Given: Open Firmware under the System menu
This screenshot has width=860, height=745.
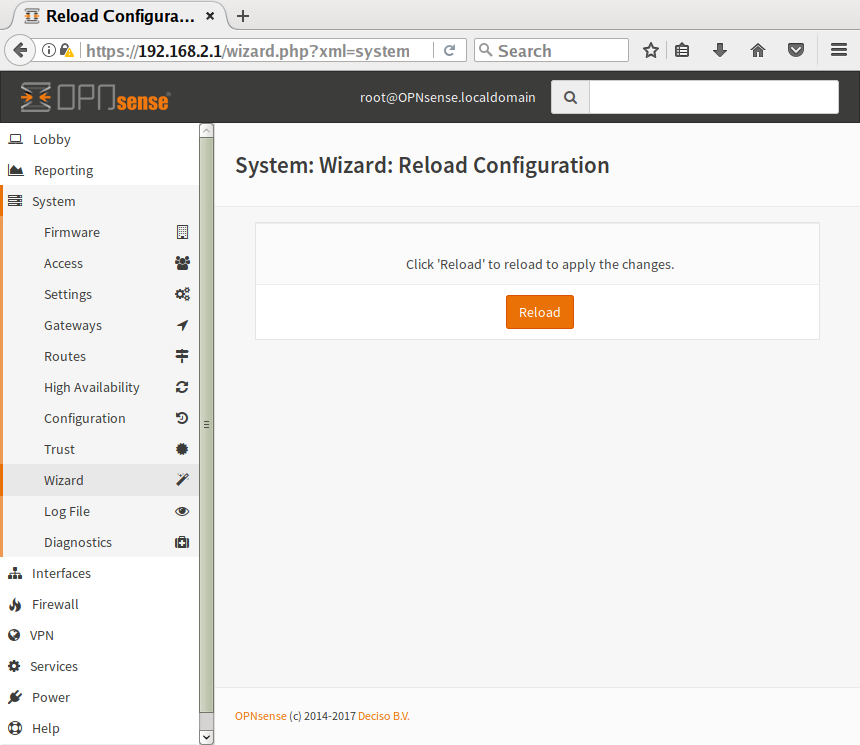Looking at the screenshot, I should (72, 232).
